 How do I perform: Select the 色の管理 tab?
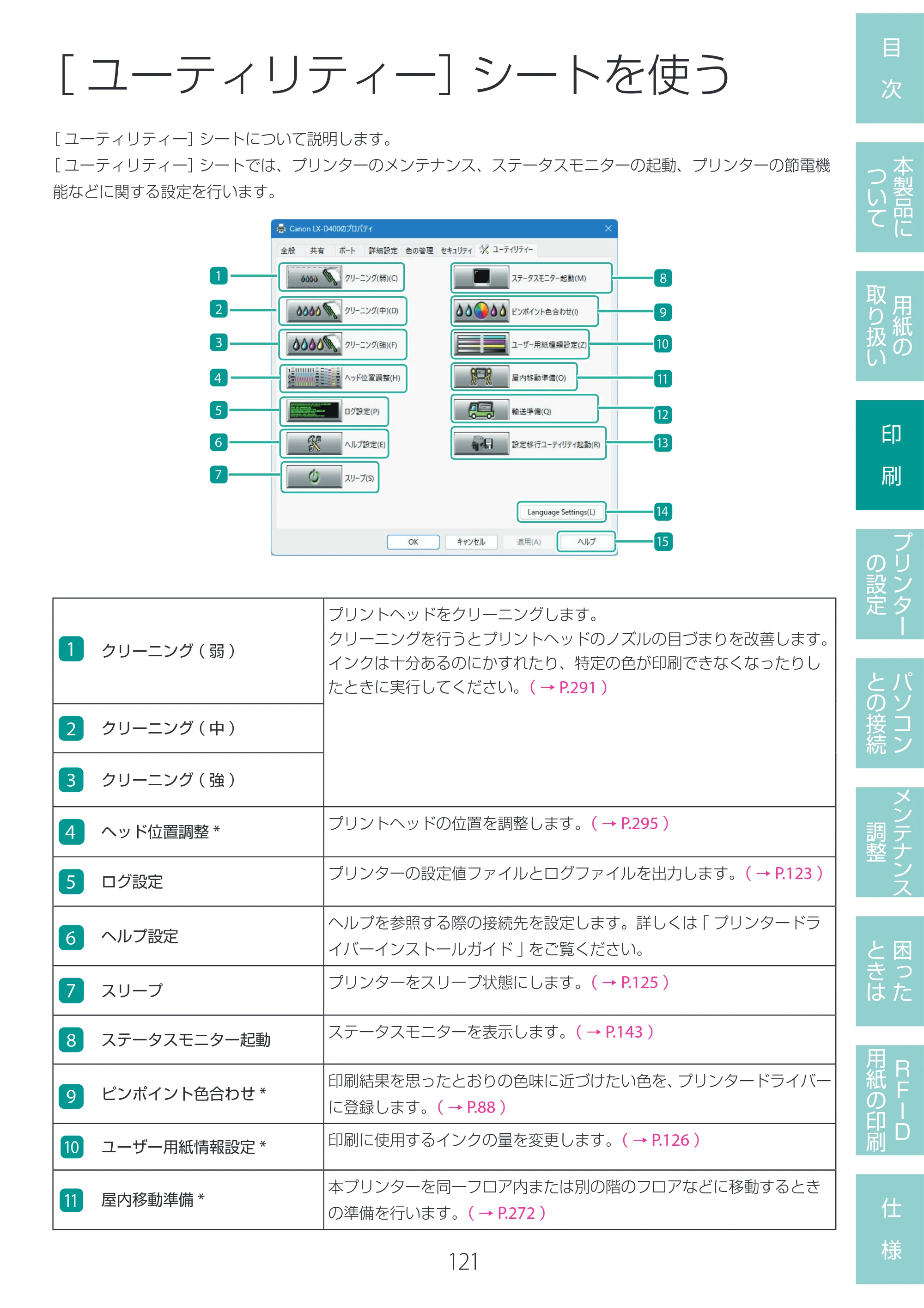pyautogui.click(x=419, y=251)
